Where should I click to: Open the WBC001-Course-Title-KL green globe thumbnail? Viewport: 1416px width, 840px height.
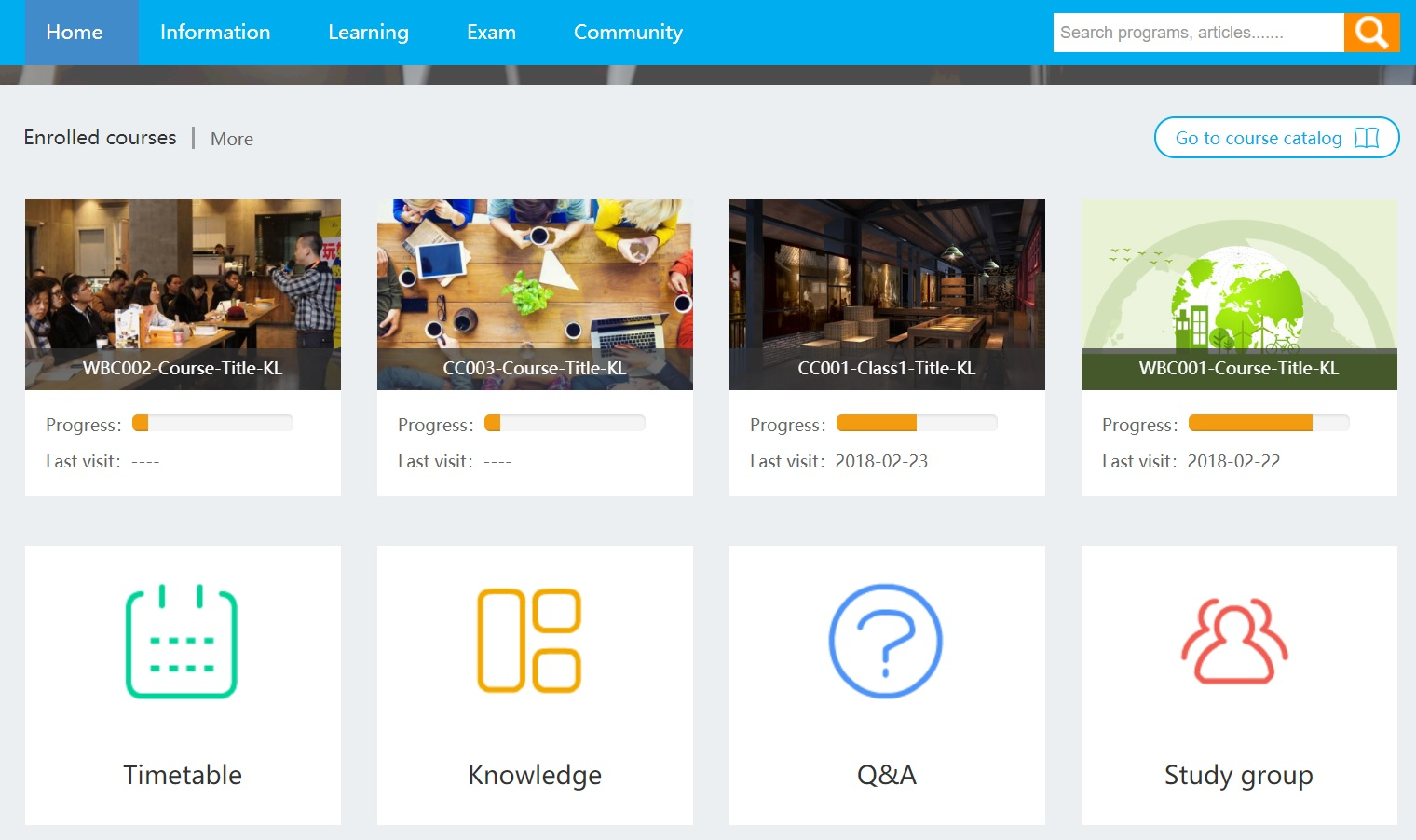click(1238, 279)
